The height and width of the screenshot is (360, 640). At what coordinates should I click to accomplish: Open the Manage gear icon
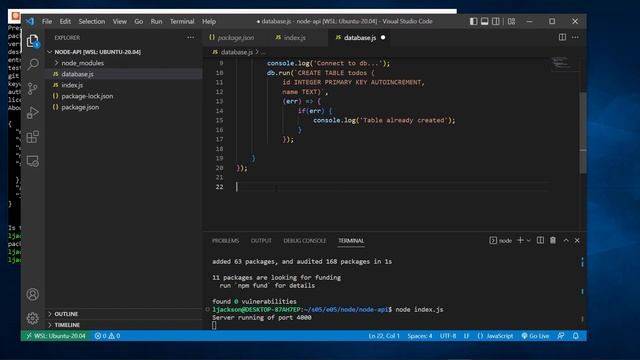[33, 318]
